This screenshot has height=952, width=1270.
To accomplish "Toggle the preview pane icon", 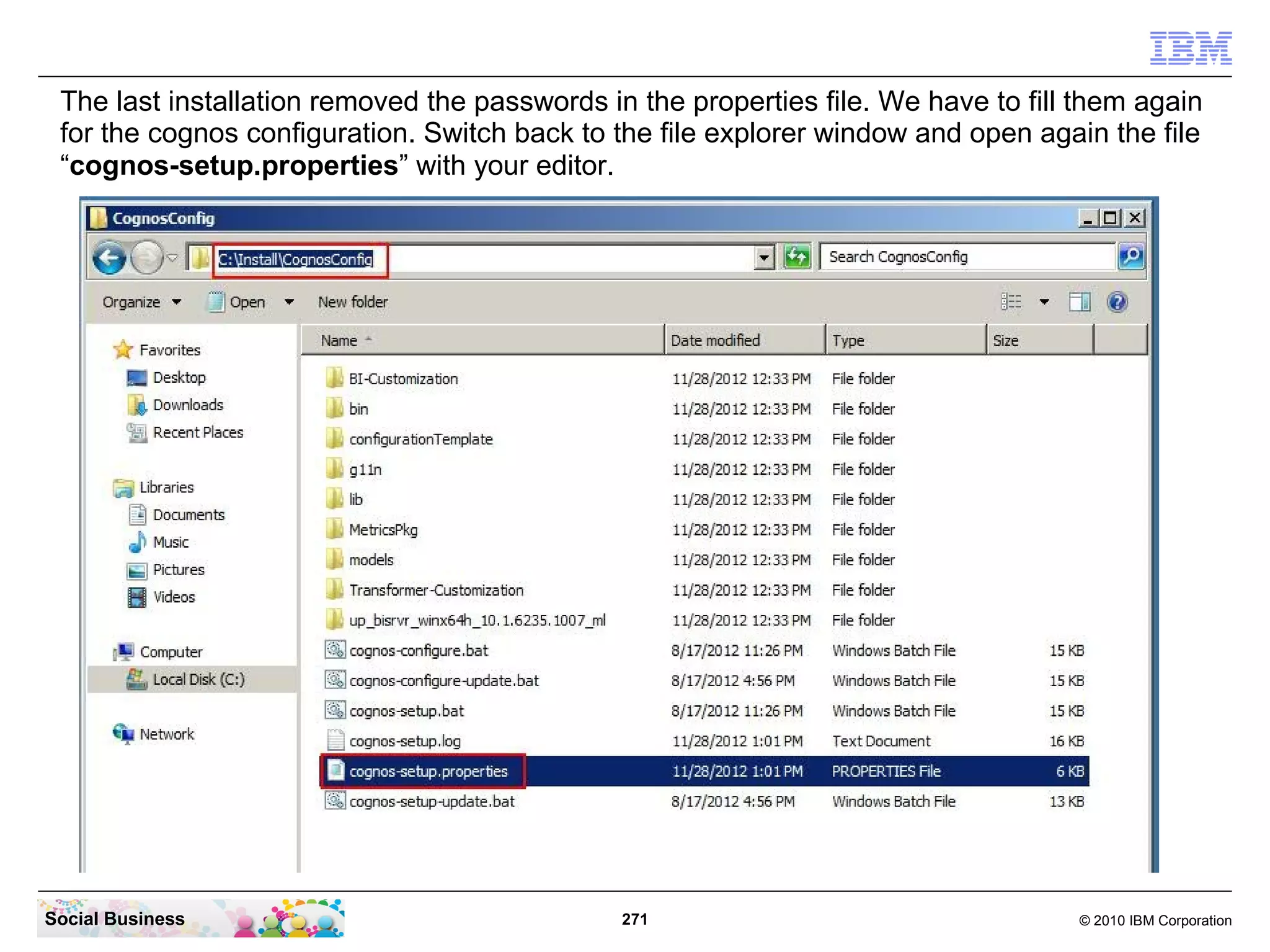I will pyautogui.click(x=1080, y=302).
